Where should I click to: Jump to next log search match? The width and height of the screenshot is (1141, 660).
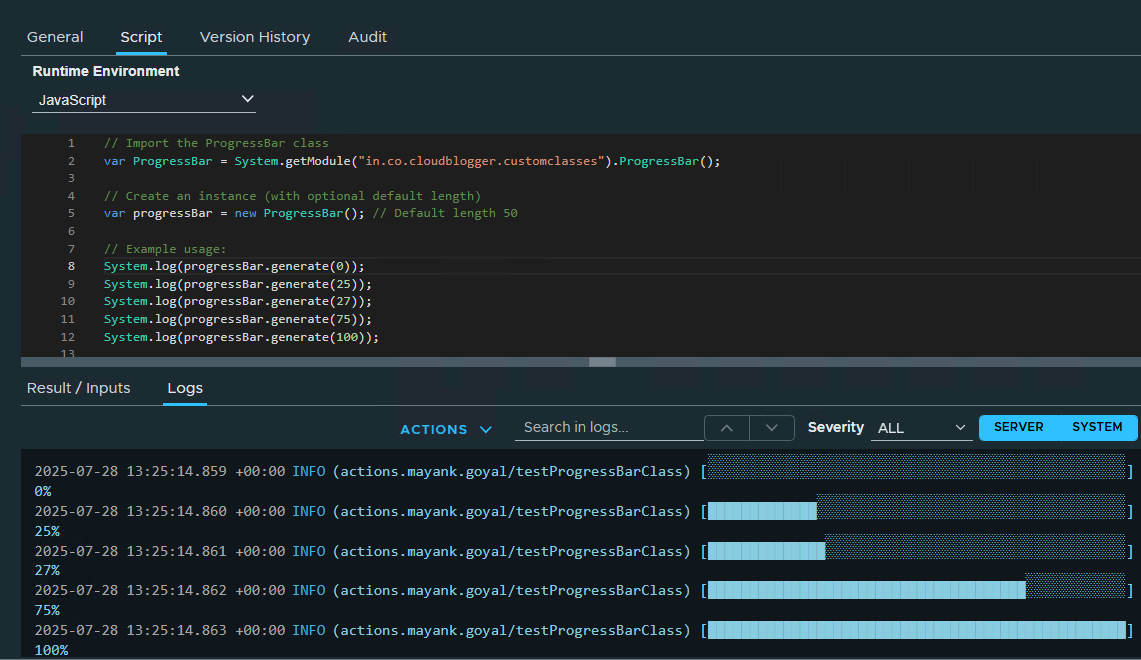coord(771,427)
